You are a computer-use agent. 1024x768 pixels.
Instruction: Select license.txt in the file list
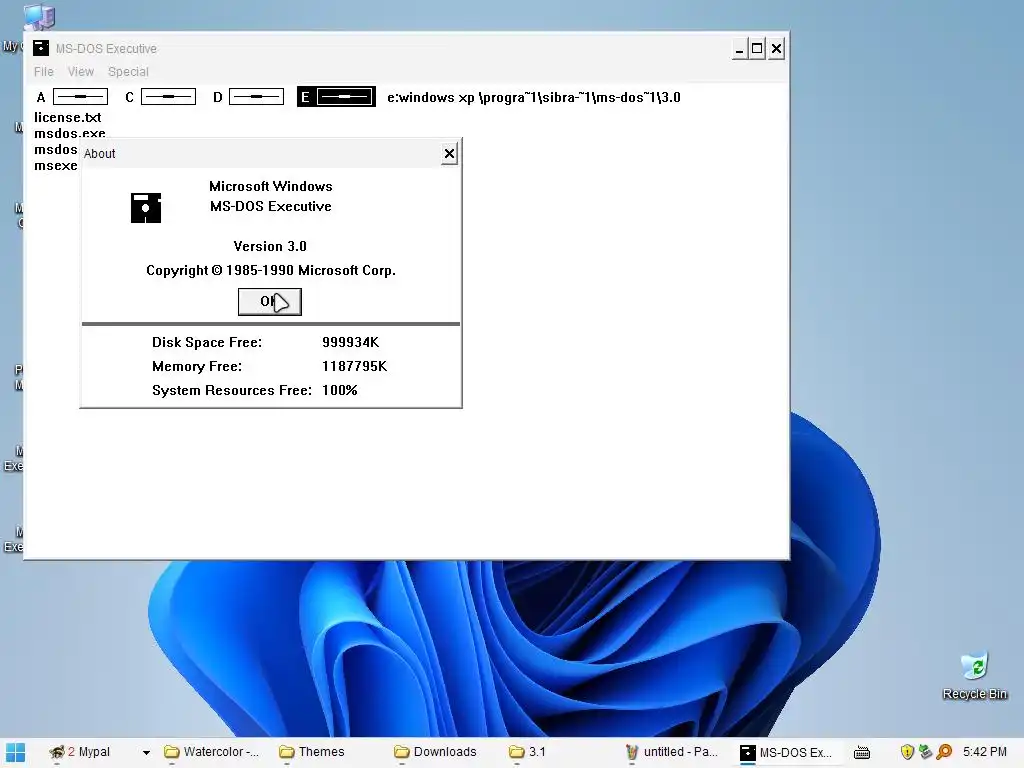coord(68,118)
